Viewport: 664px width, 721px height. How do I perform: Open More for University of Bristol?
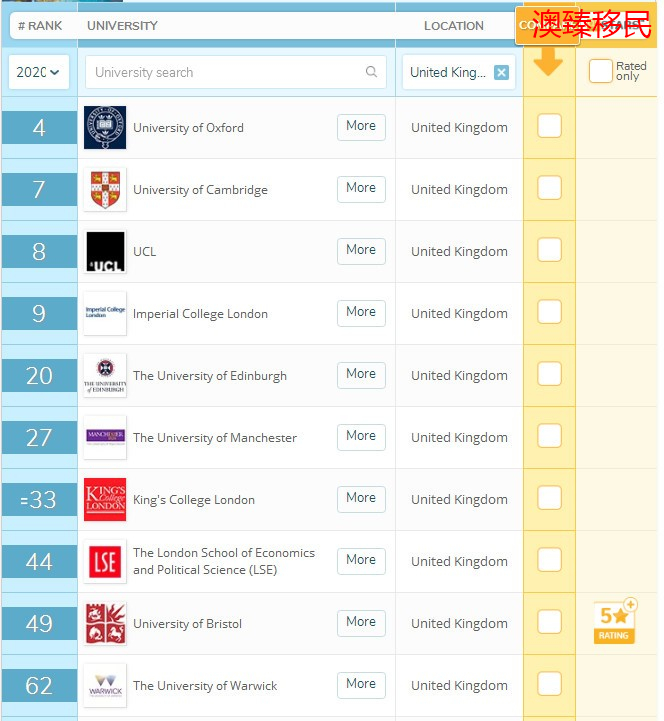[361, 623]
